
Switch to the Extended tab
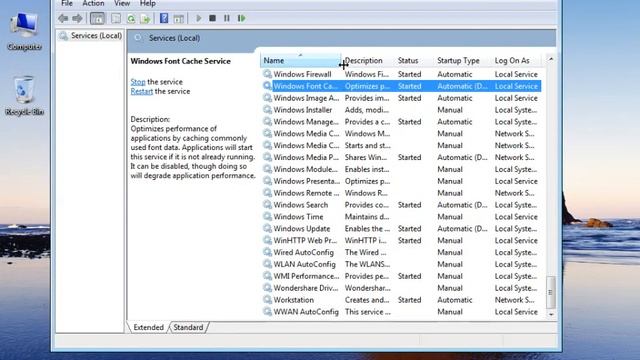point(148,327)
